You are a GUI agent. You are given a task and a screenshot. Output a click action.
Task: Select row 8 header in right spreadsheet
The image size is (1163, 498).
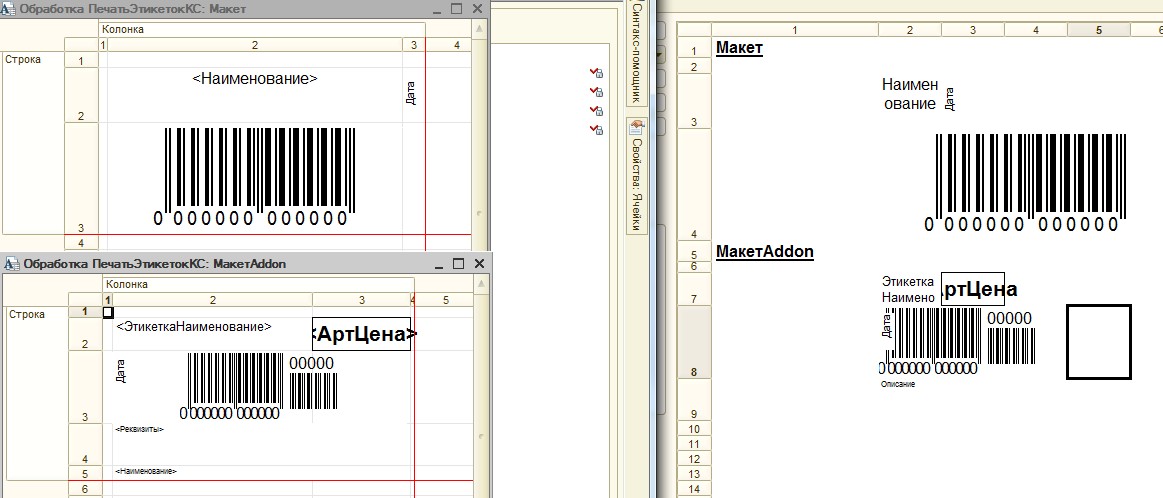pyautogui.click(x=693, y=371)
